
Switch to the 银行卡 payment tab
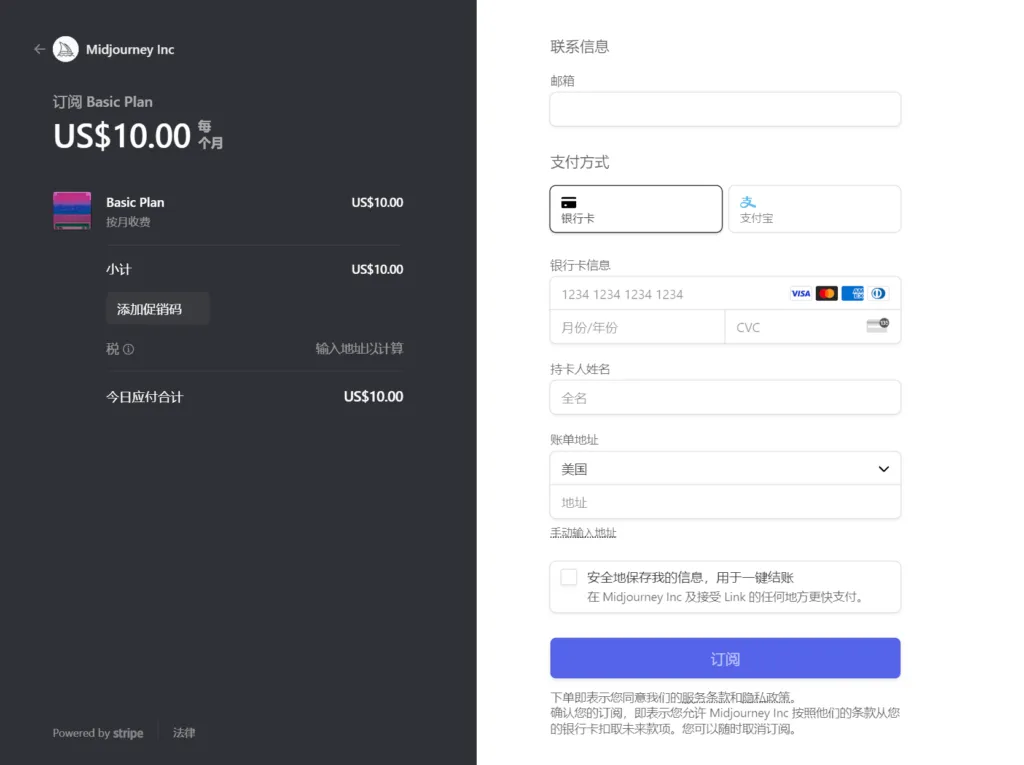(636, 209)
